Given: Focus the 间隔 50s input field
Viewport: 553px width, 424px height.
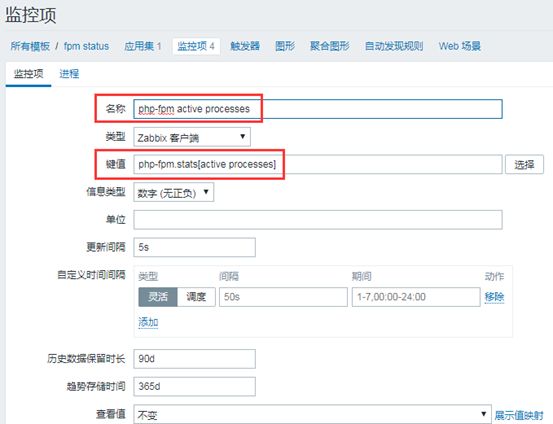Looking at the screenshot, I should coord(283,297).
